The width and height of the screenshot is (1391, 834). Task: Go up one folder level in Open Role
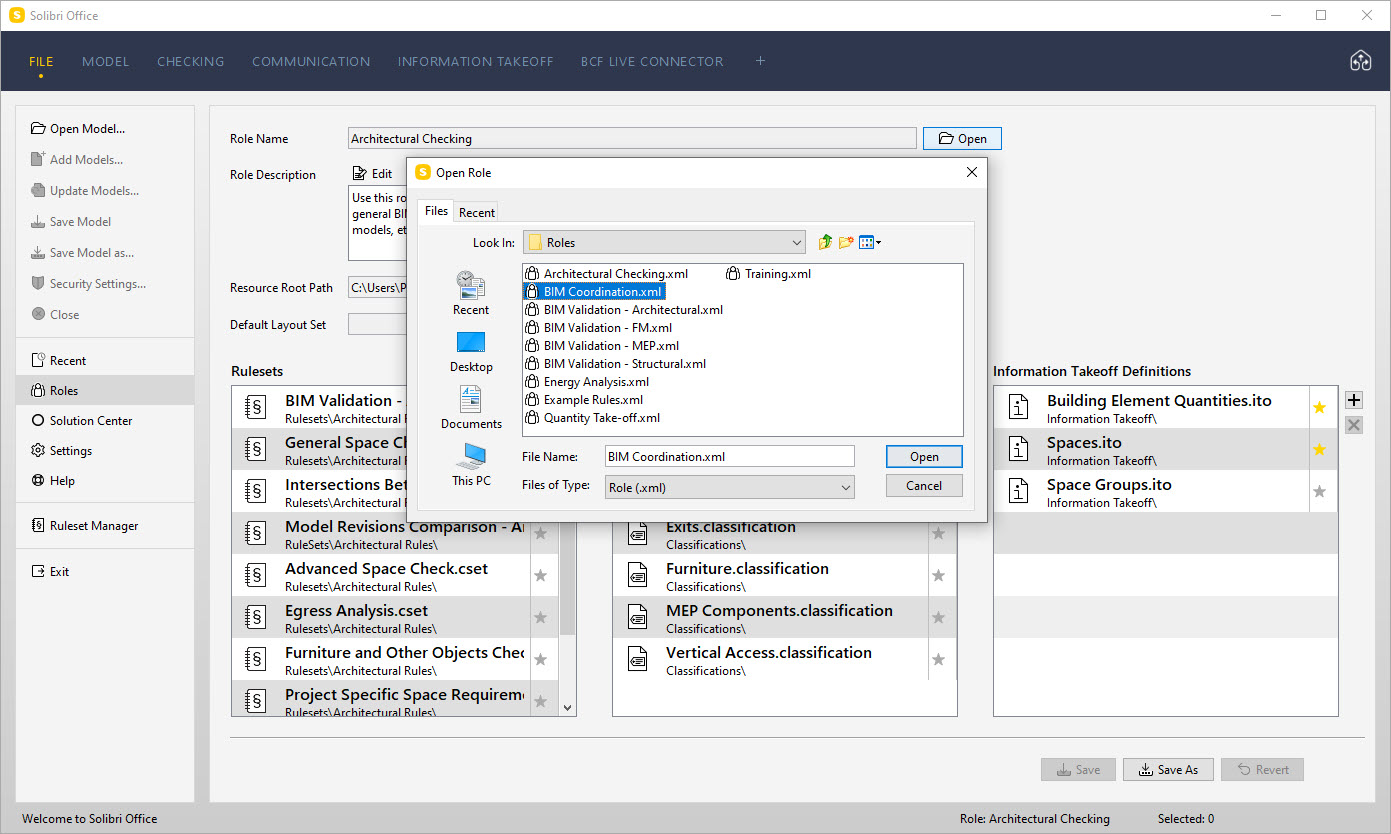pos(825,242)
